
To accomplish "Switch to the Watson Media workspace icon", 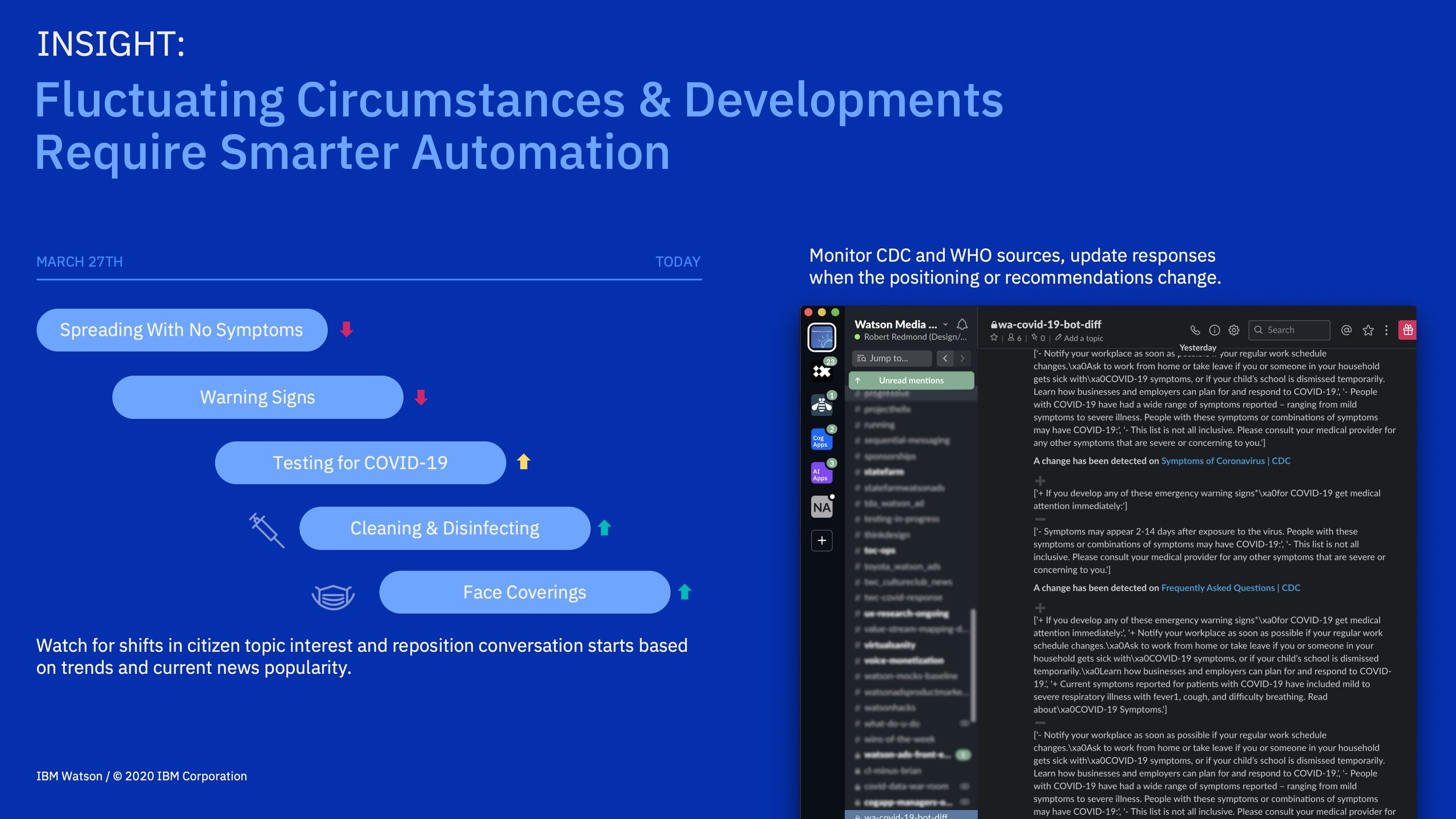I will tap(822, 337).
